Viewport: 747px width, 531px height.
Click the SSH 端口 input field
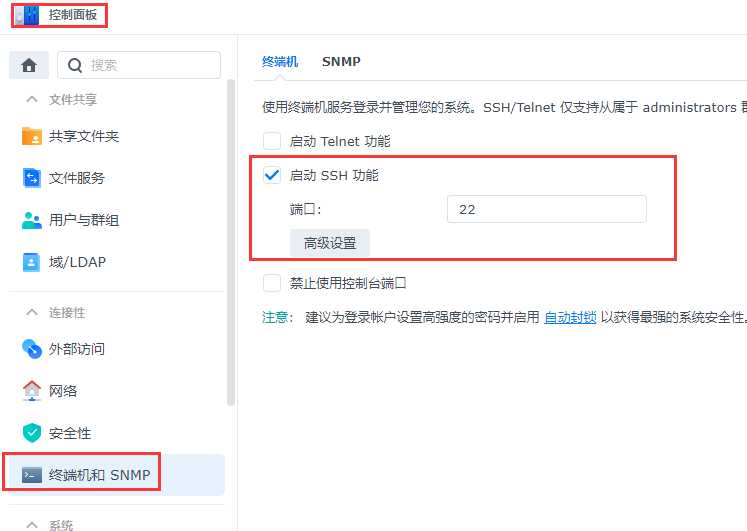coord(546,209)
